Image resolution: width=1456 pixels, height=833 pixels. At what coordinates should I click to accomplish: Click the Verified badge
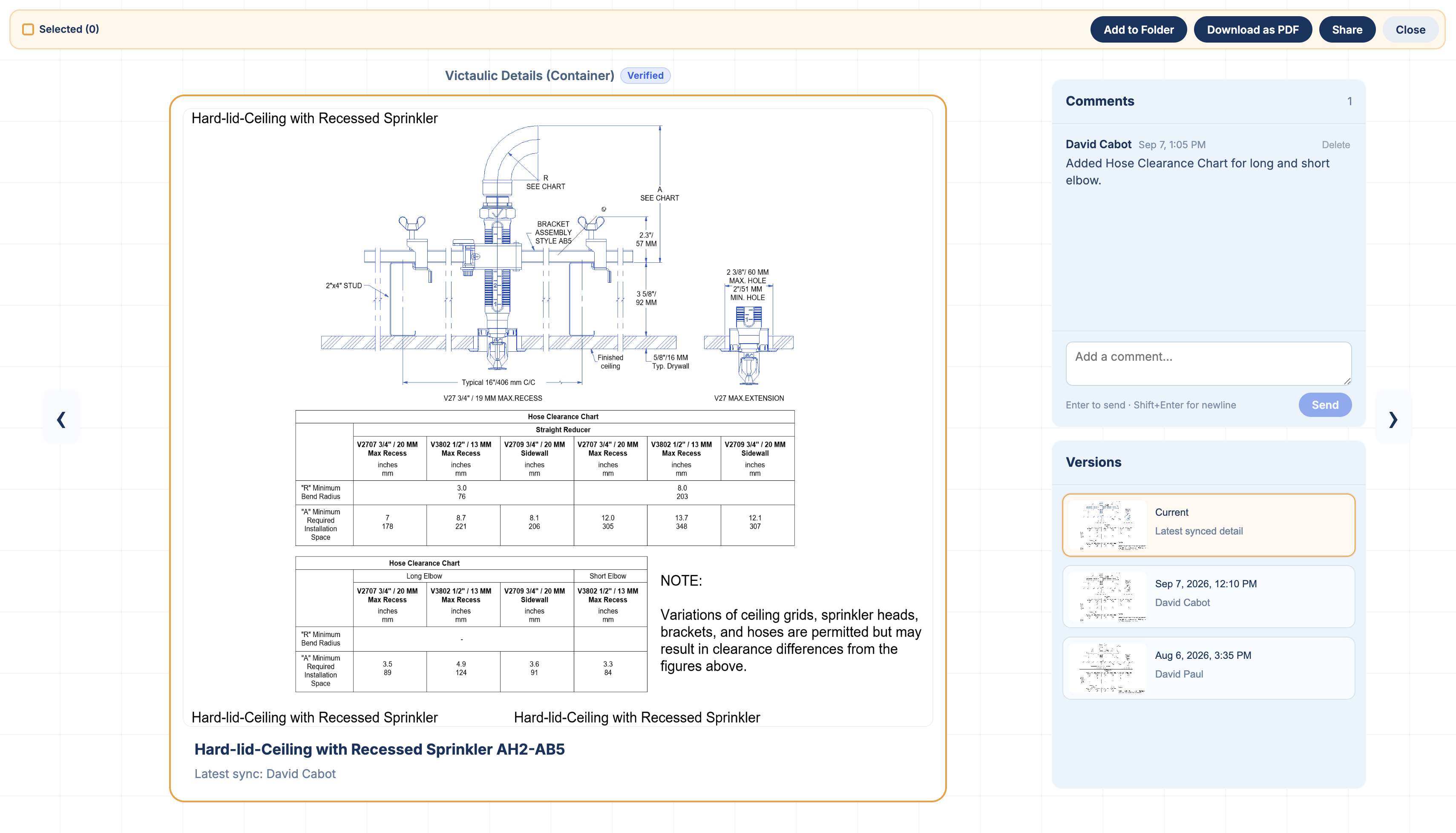coord(645,75)
